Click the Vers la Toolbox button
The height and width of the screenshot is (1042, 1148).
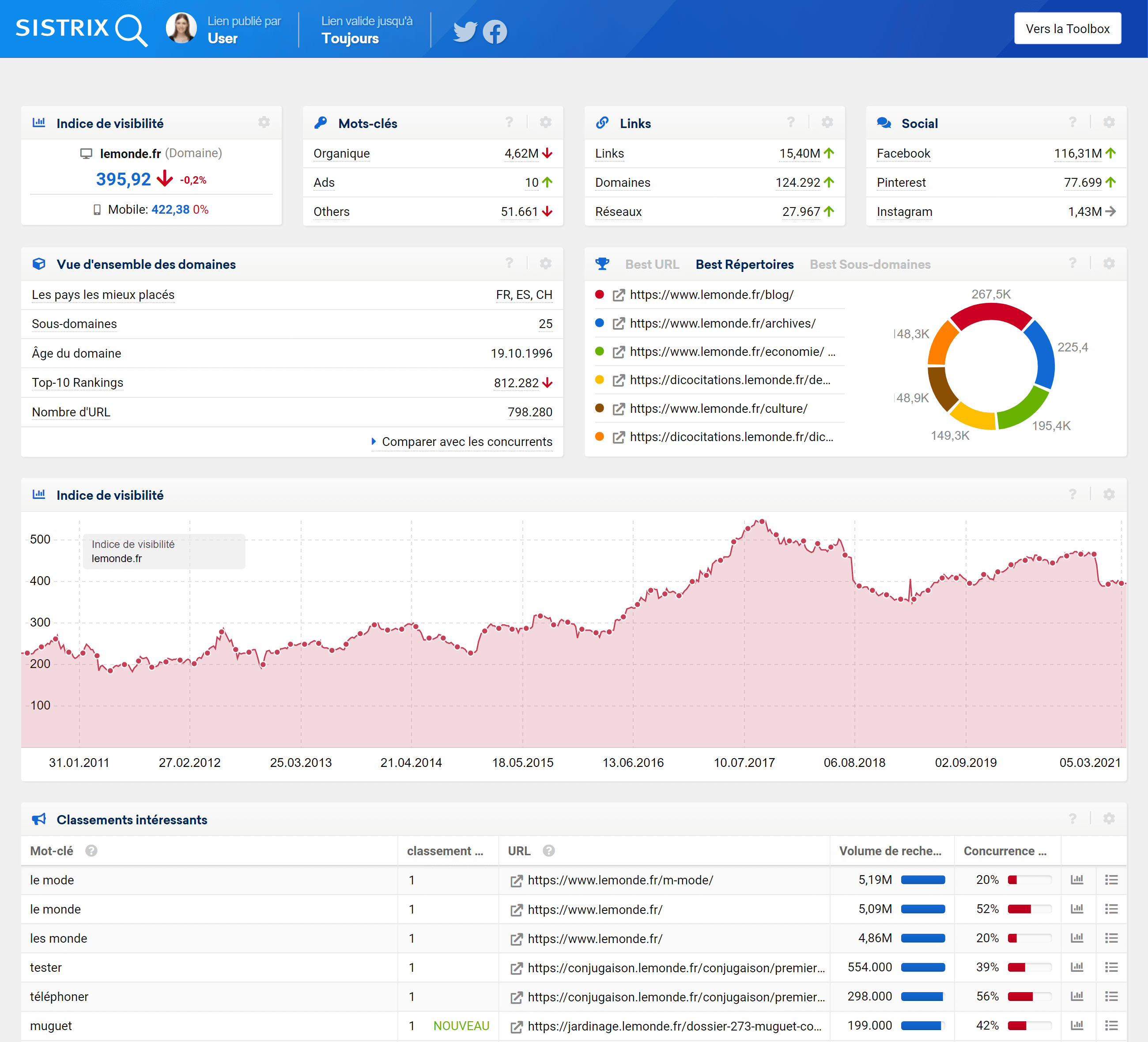(x=1067, y=28)
